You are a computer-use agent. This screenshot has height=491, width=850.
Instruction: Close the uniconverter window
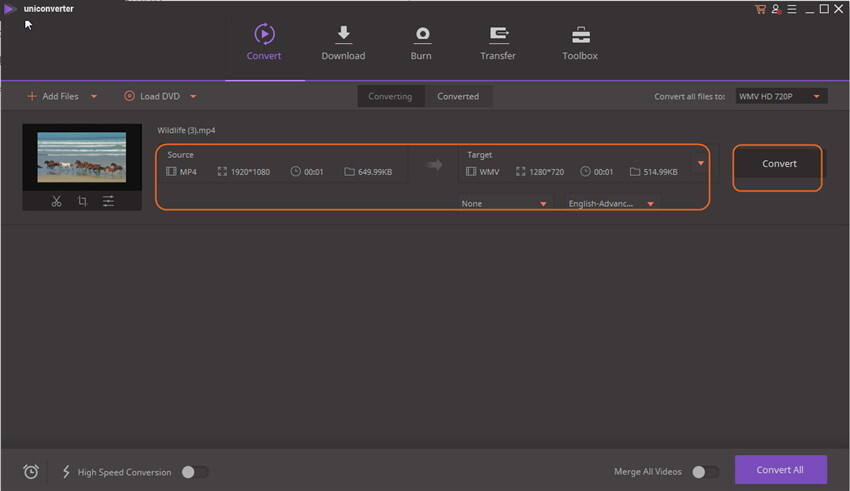click(839, 9)
